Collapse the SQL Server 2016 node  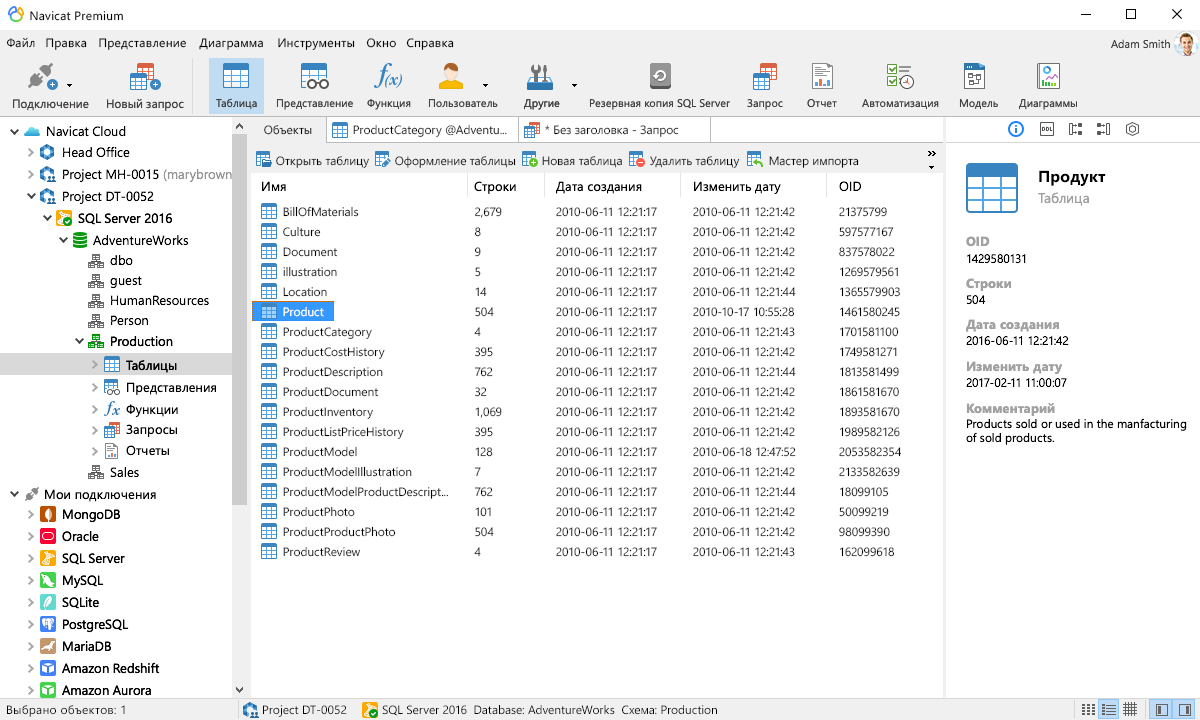coord(46,219)
